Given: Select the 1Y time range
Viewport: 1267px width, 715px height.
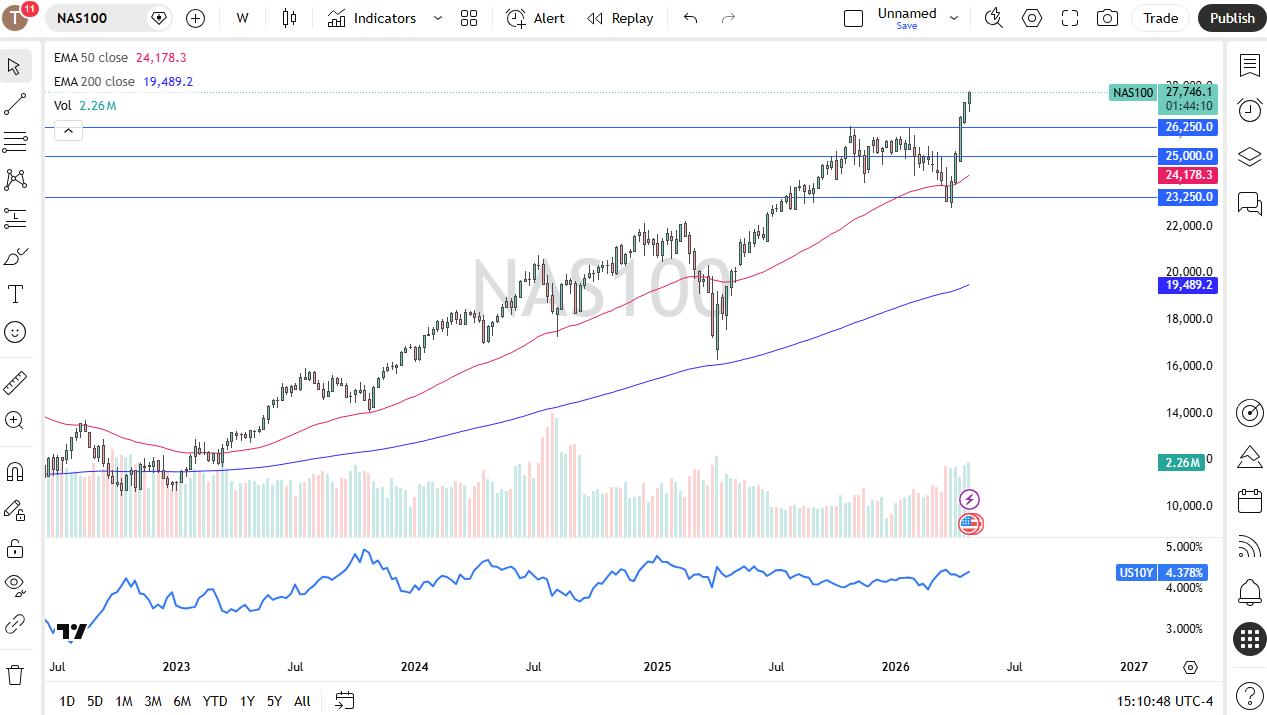Looking at the screenshot, I should pos(247,701).
